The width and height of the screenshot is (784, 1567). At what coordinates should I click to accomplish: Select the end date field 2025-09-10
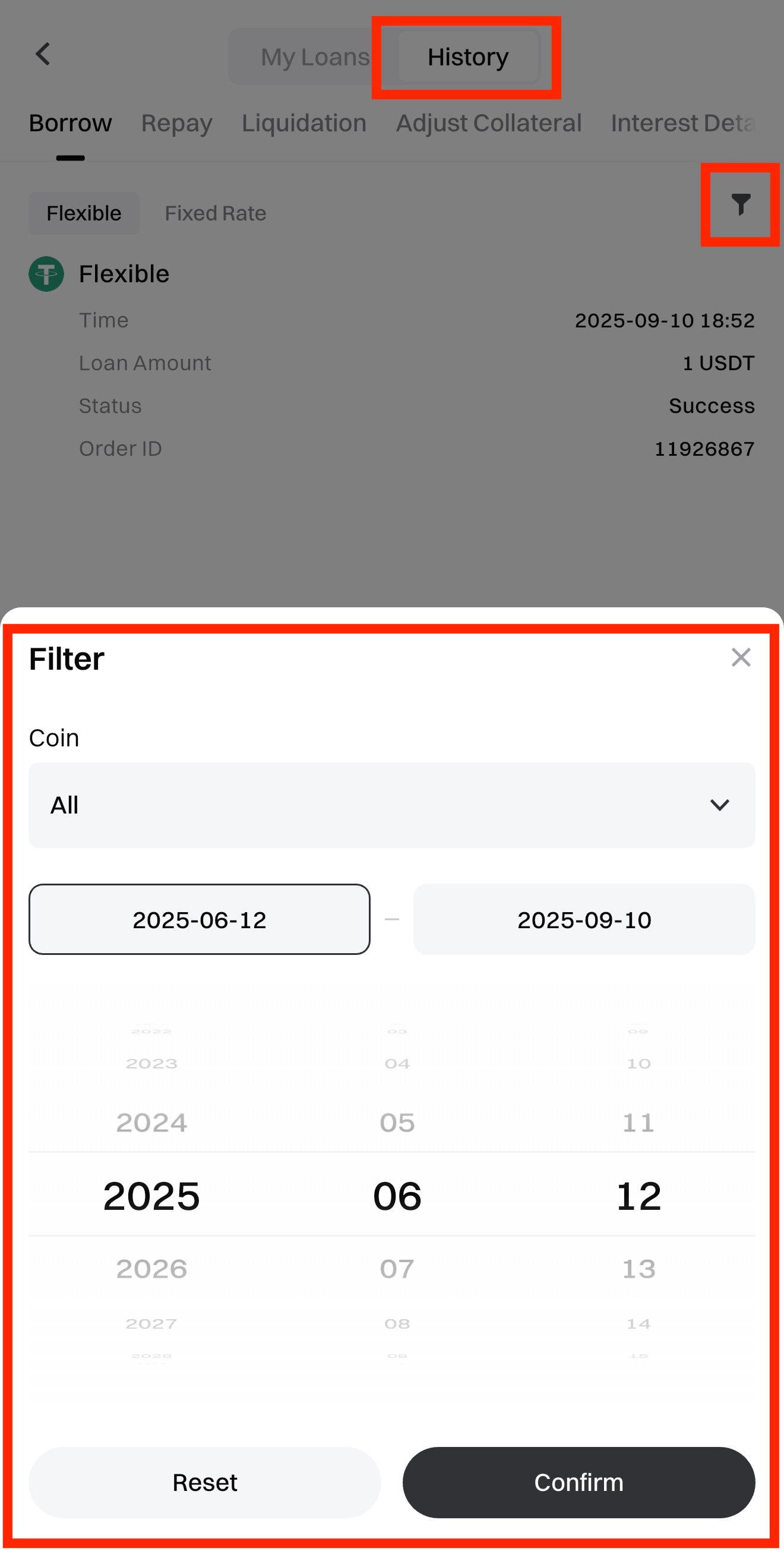point(584,919)
